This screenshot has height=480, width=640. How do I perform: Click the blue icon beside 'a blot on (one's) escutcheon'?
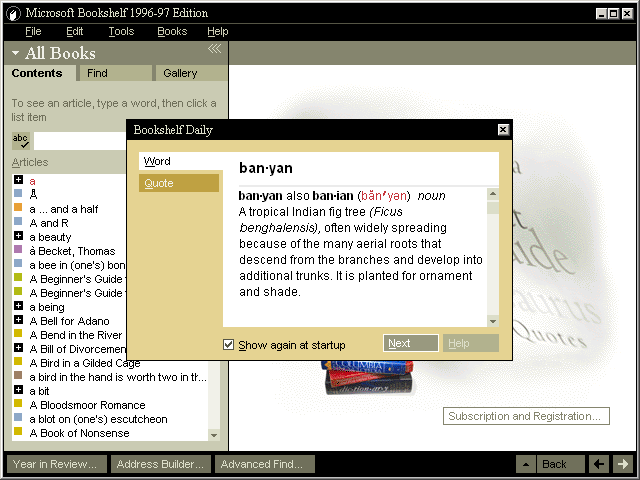pos(18,417)
